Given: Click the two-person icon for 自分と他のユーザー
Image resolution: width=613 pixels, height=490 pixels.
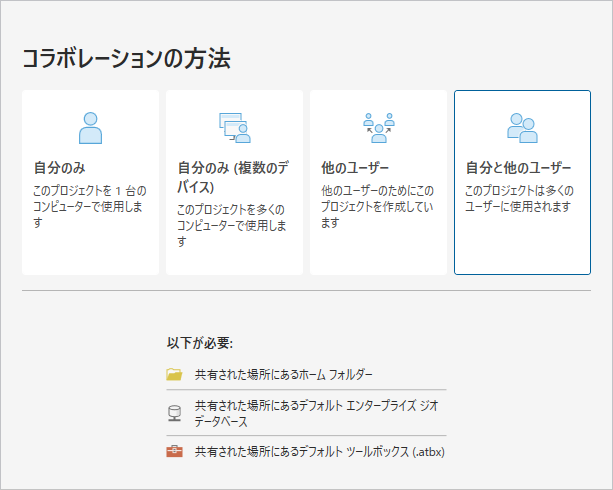Looking at the screenshot, I should coord(522,127).
